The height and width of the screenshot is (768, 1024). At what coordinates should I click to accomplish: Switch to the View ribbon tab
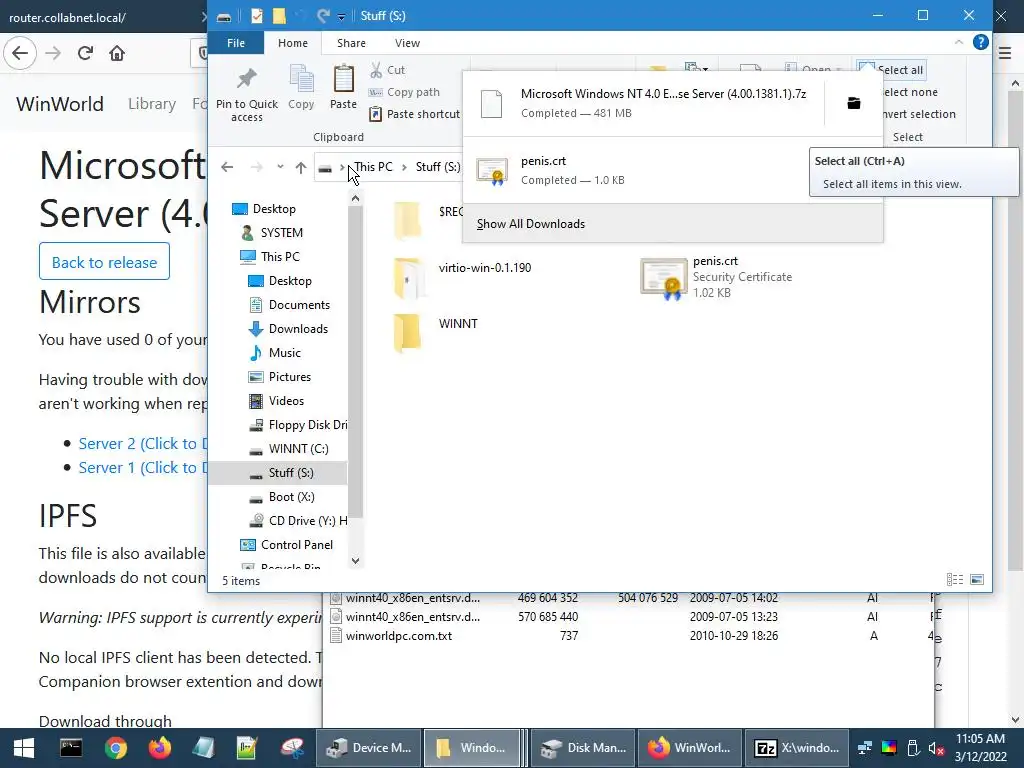pos(408,43)
